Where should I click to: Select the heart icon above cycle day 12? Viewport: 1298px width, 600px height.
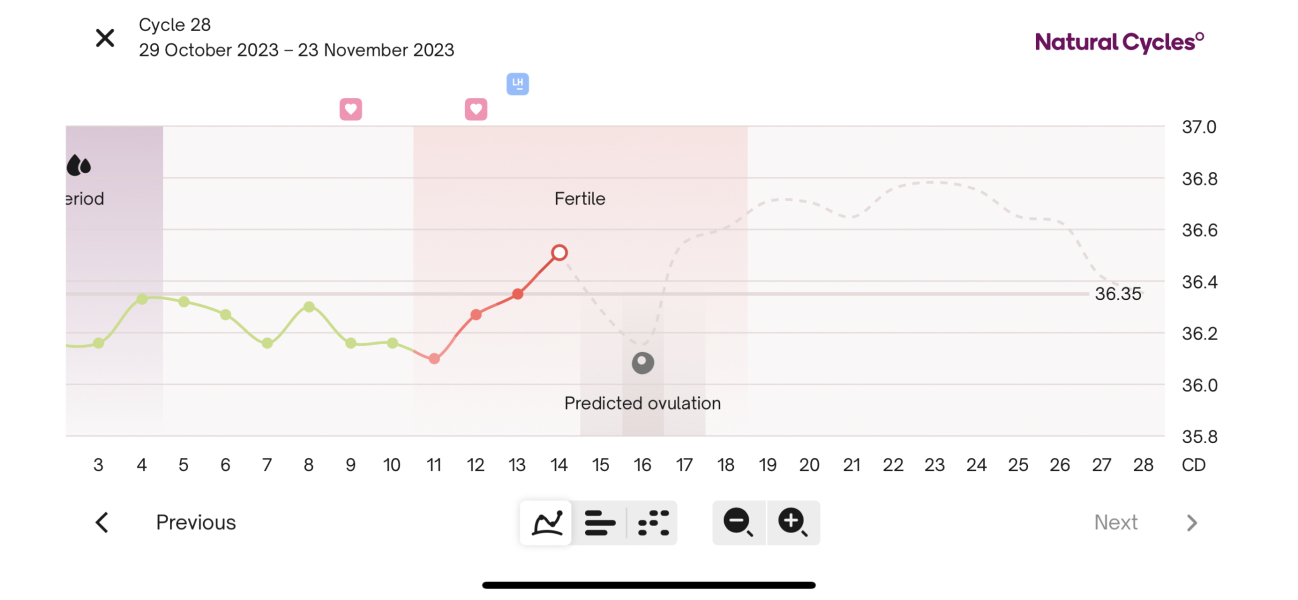coord(476,108)
